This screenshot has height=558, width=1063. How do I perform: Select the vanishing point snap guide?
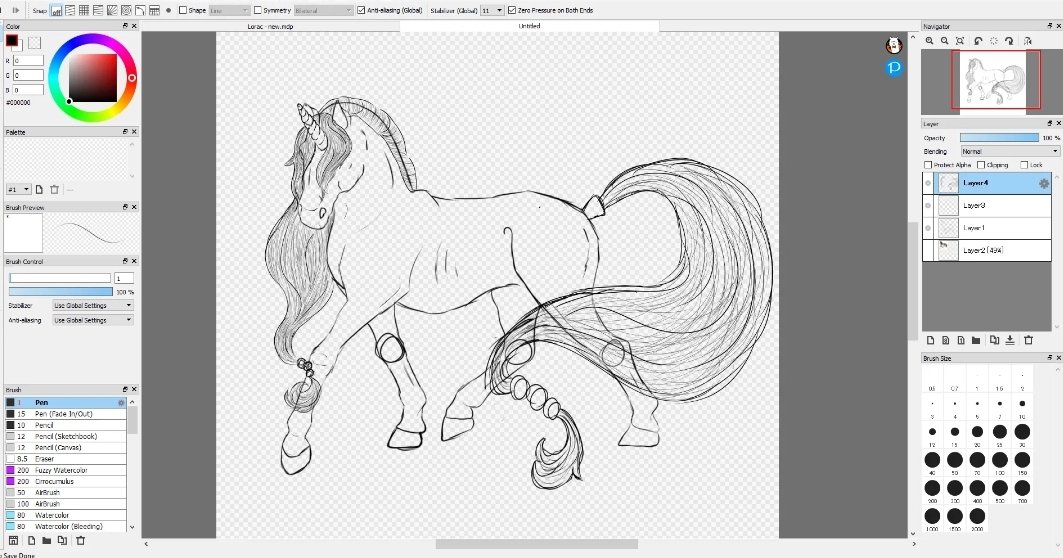(98, 11)
